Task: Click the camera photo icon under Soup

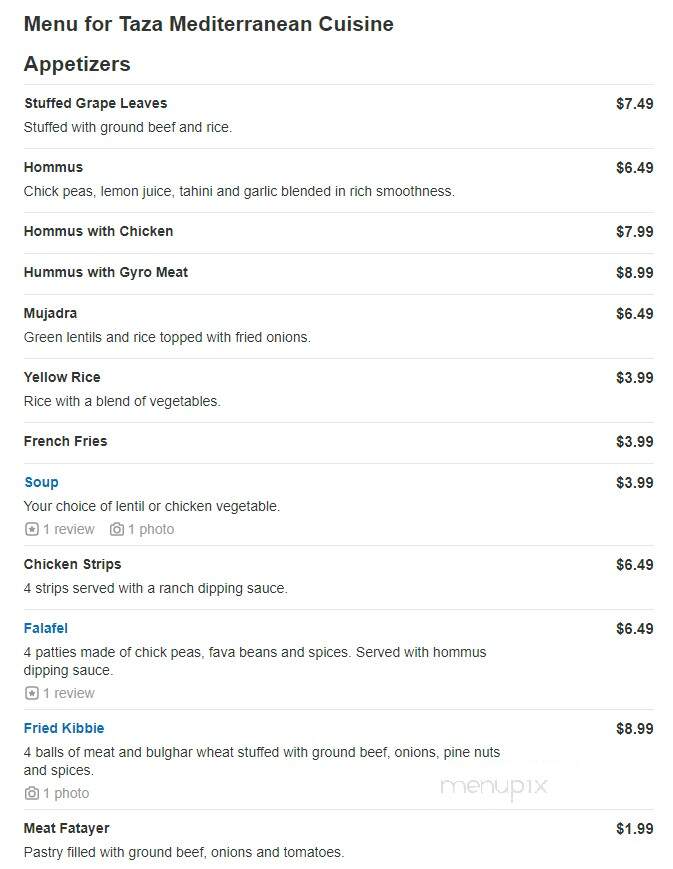Action: click(116, 529)
